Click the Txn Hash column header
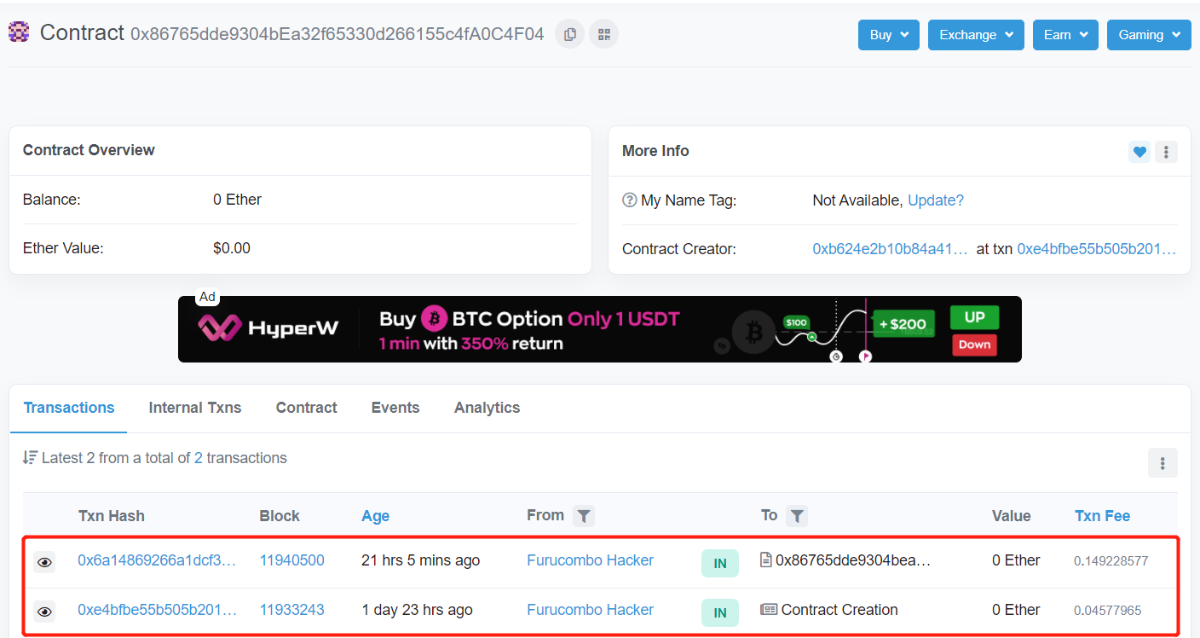 111,516
